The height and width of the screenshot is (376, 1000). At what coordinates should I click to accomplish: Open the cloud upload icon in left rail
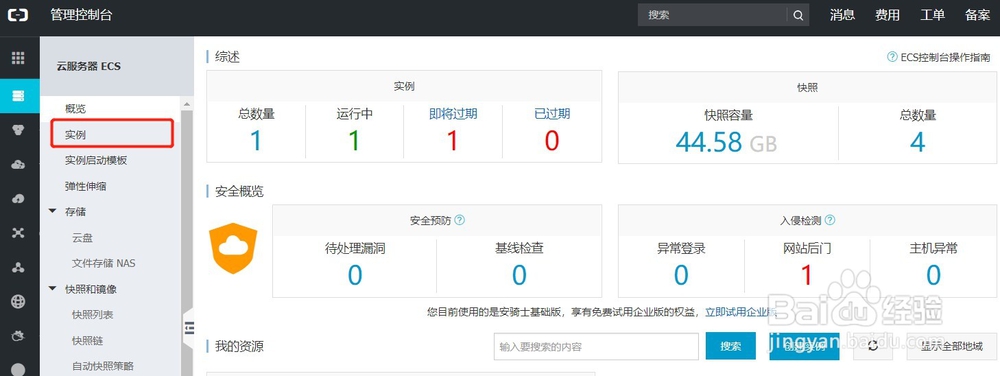click(18, 164)
